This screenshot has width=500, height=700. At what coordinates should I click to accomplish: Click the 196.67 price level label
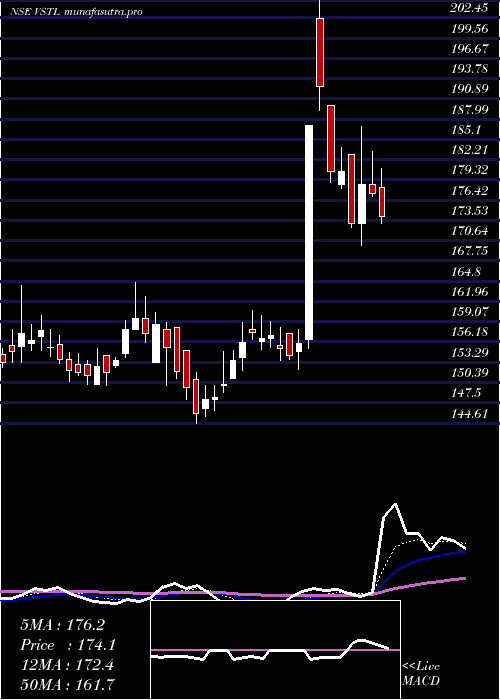[468, 49]
